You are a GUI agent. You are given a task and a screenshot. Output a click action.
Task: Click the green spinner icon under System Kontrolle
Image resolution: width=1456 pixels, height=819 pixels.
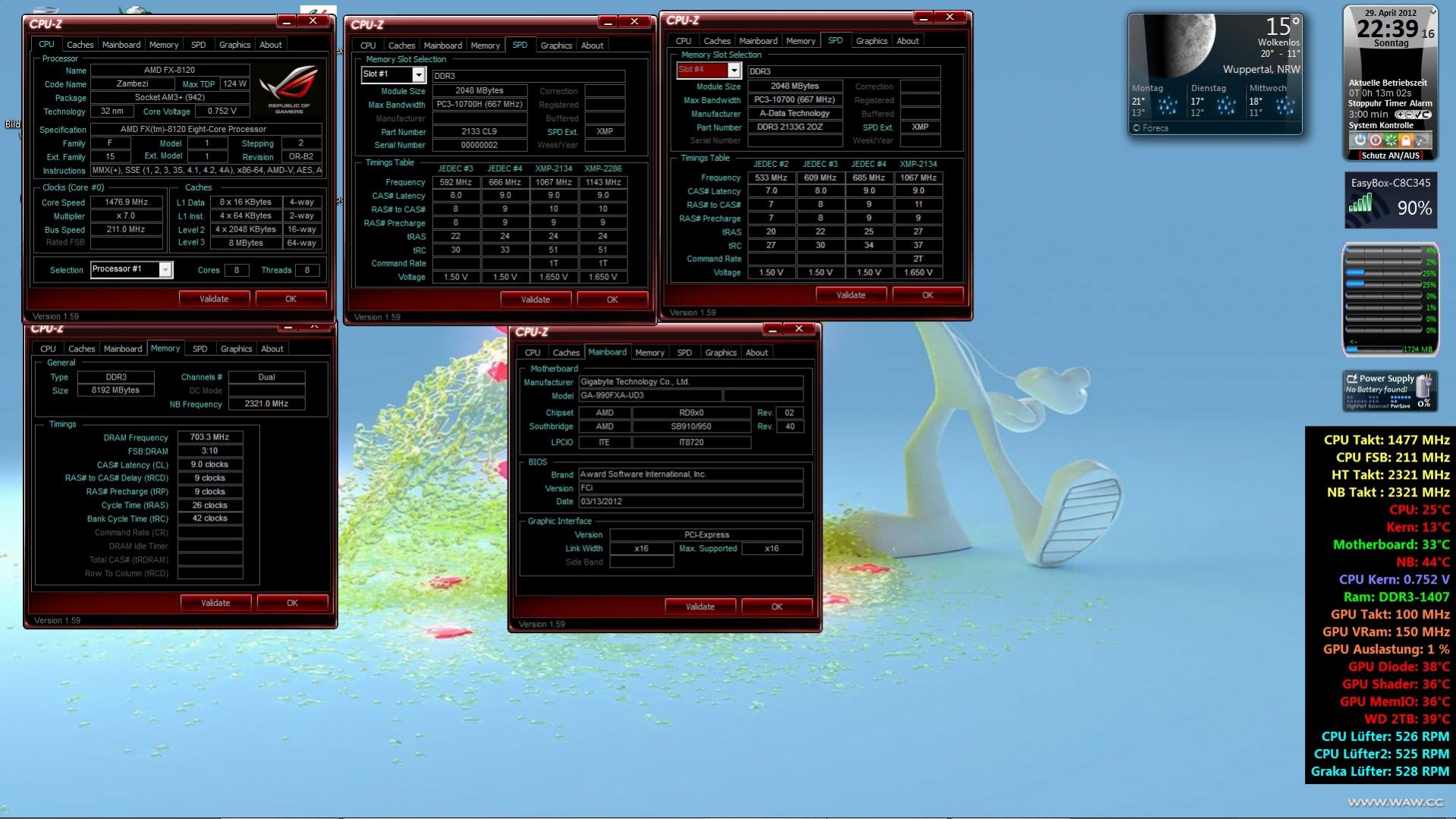(x=1391, y=140)
